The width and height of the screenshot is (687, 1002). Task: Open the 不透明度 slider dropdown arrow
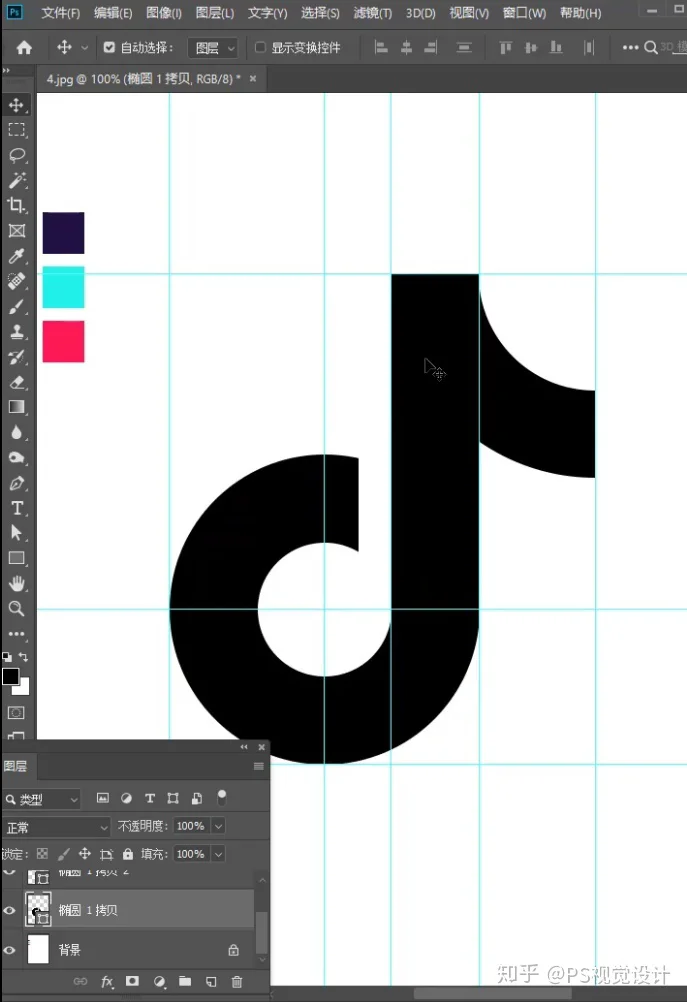click(x=219, y=826)
